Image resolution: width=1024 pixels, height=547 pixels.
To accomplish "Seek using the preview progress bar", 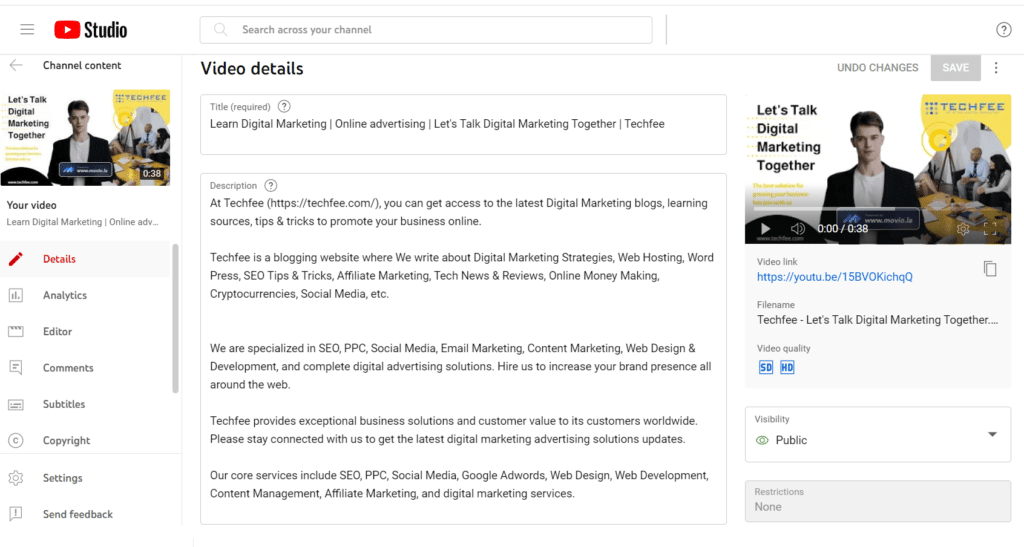I will 877,210.
